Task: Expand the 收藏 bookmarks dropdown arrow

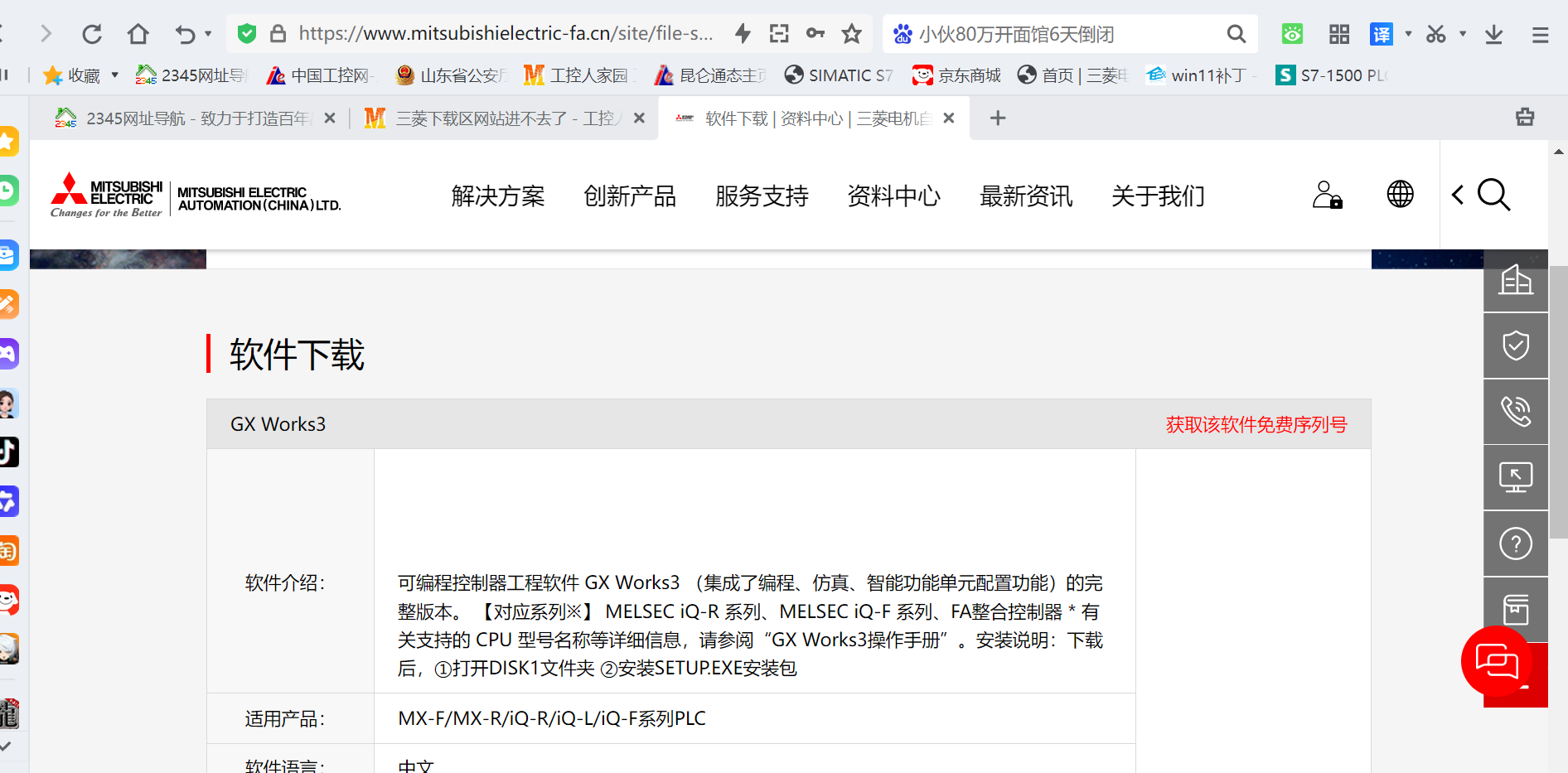Action: point(115,75)
